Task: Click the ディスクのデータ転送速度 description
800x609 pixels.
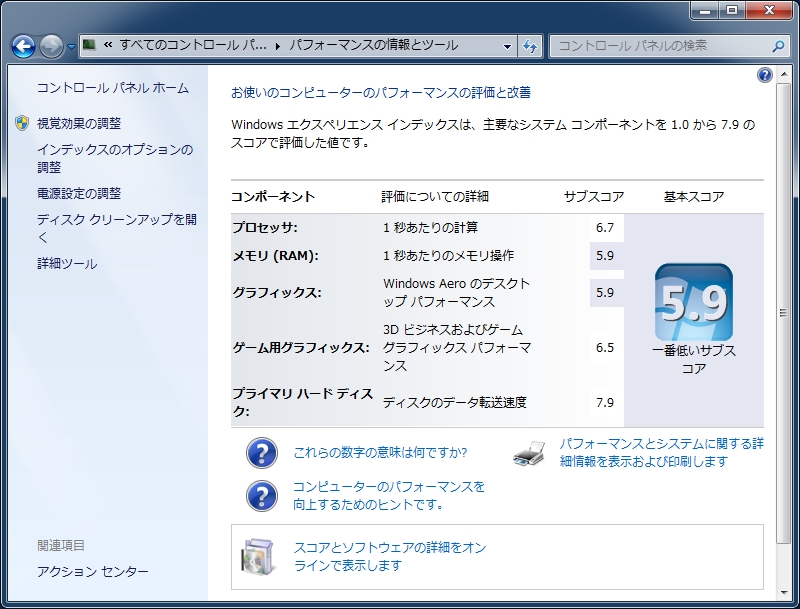Action: tap(455, 403)
